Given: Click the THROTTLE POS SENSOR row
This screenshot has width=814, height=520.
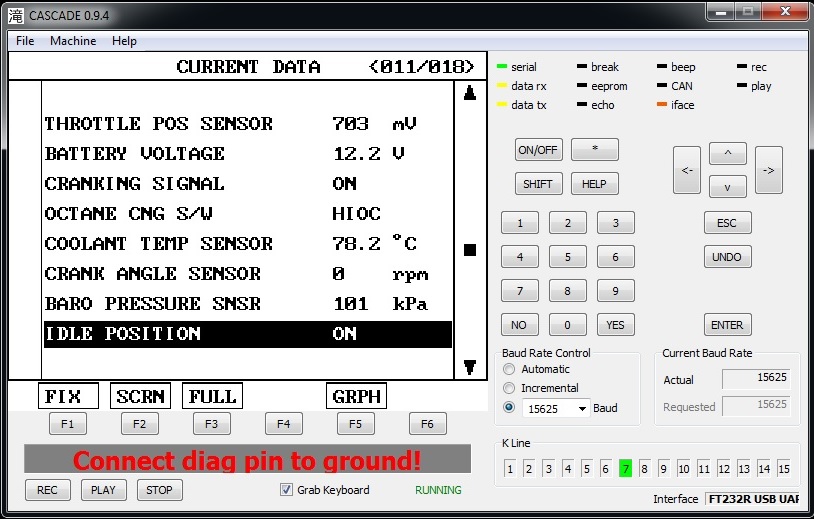Looking at the screenshot, I should 248,124.
